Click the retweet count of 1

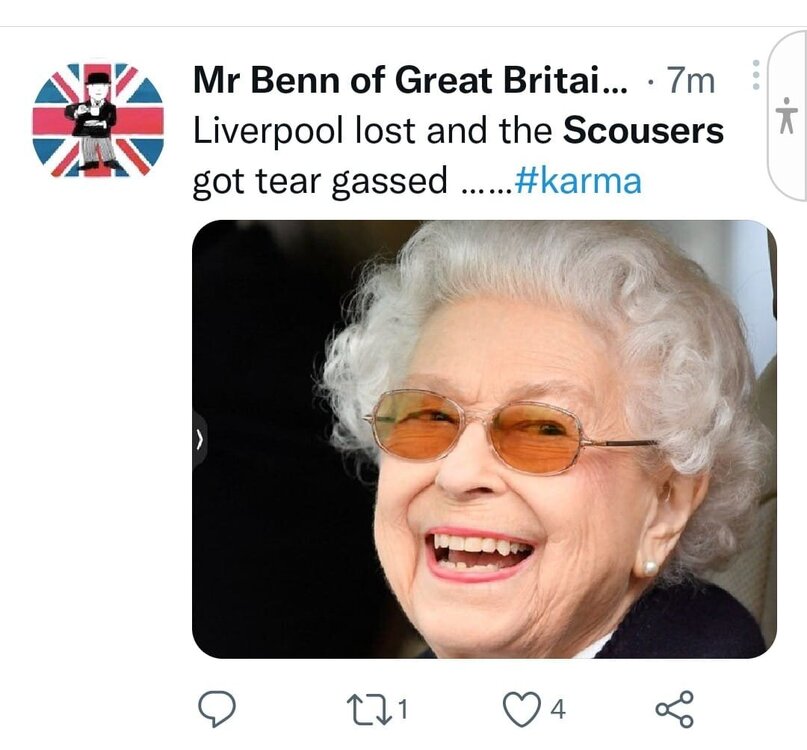(403, 709)
